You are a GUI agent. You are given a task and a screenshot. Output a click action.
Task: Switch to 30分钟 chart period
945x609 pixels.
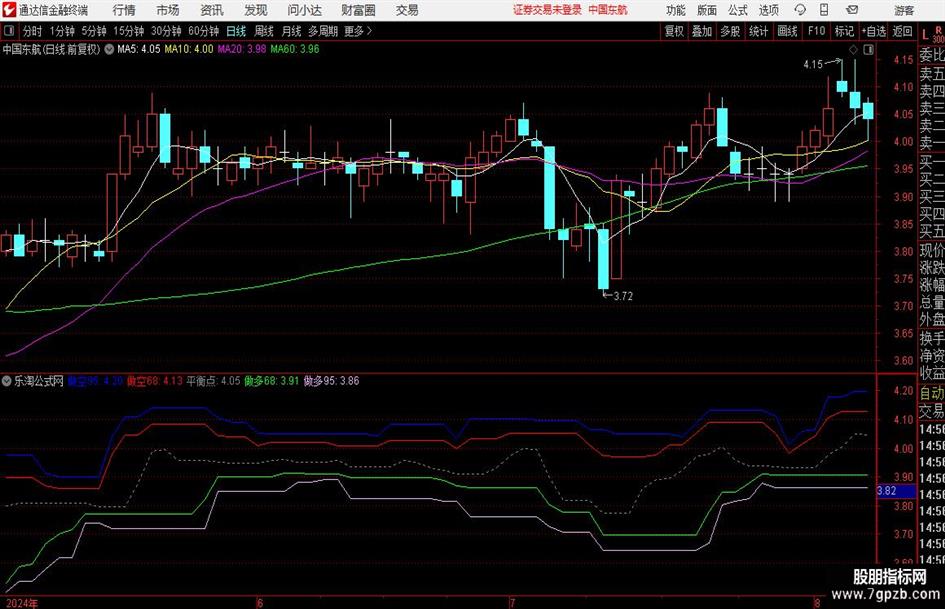click(x=166, y=31)
